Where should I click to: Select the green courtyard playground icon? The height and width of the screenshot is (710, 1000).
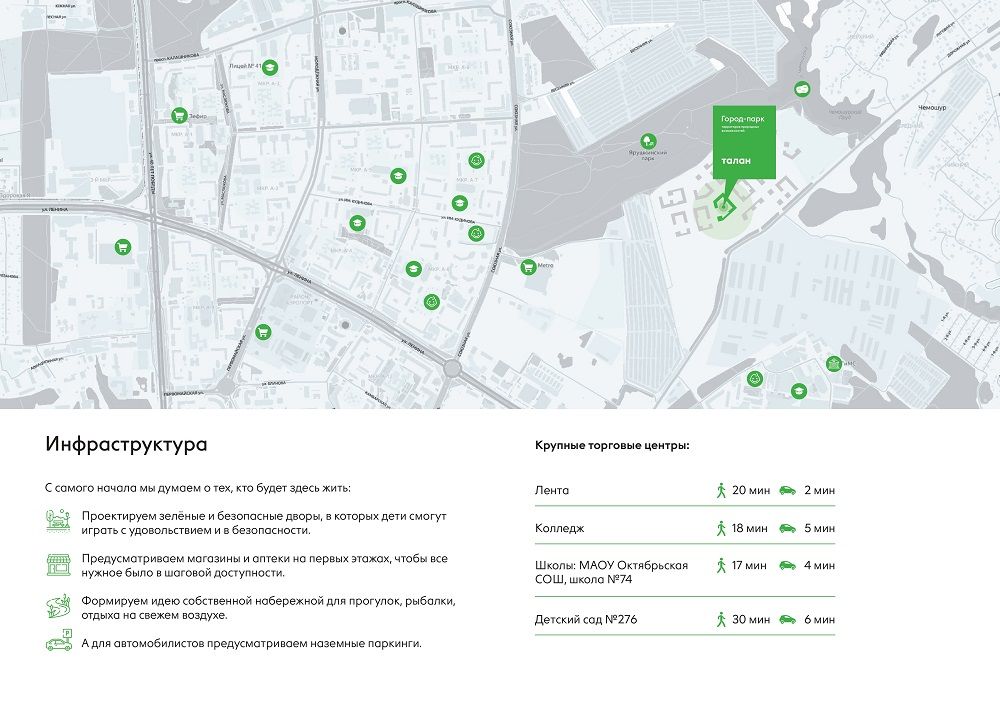coord(58,522)
